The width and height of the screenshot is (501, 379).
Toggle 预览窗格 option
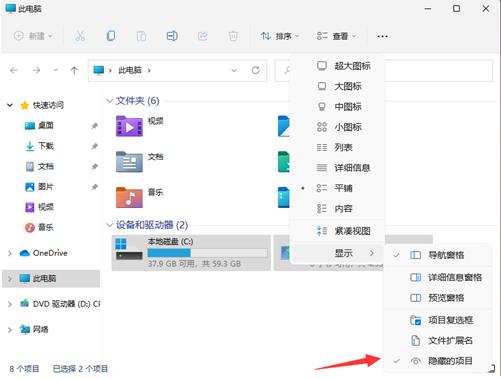438,298
